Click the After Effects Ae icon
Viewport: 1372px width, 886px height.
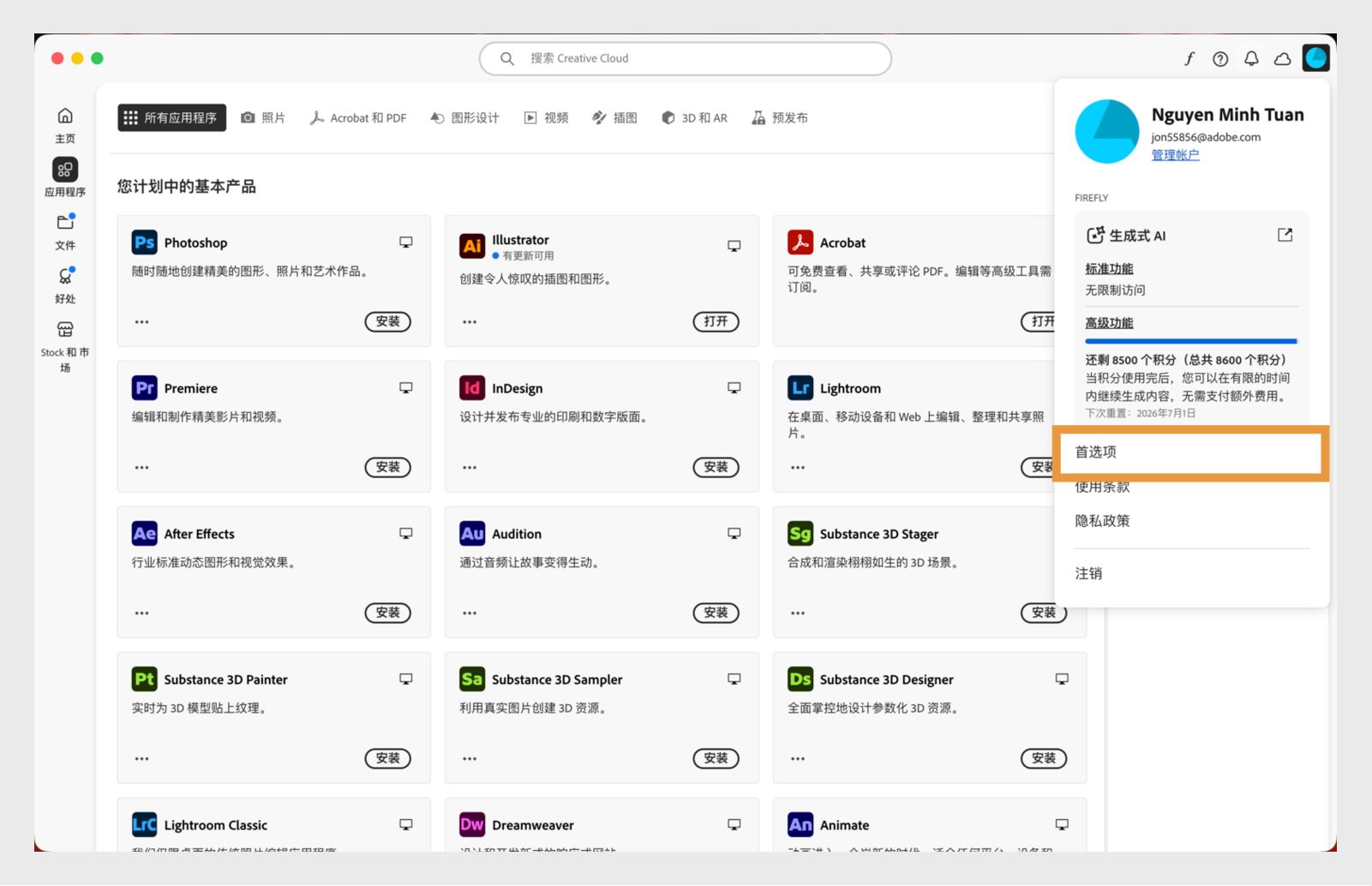(x=145, y=534)
